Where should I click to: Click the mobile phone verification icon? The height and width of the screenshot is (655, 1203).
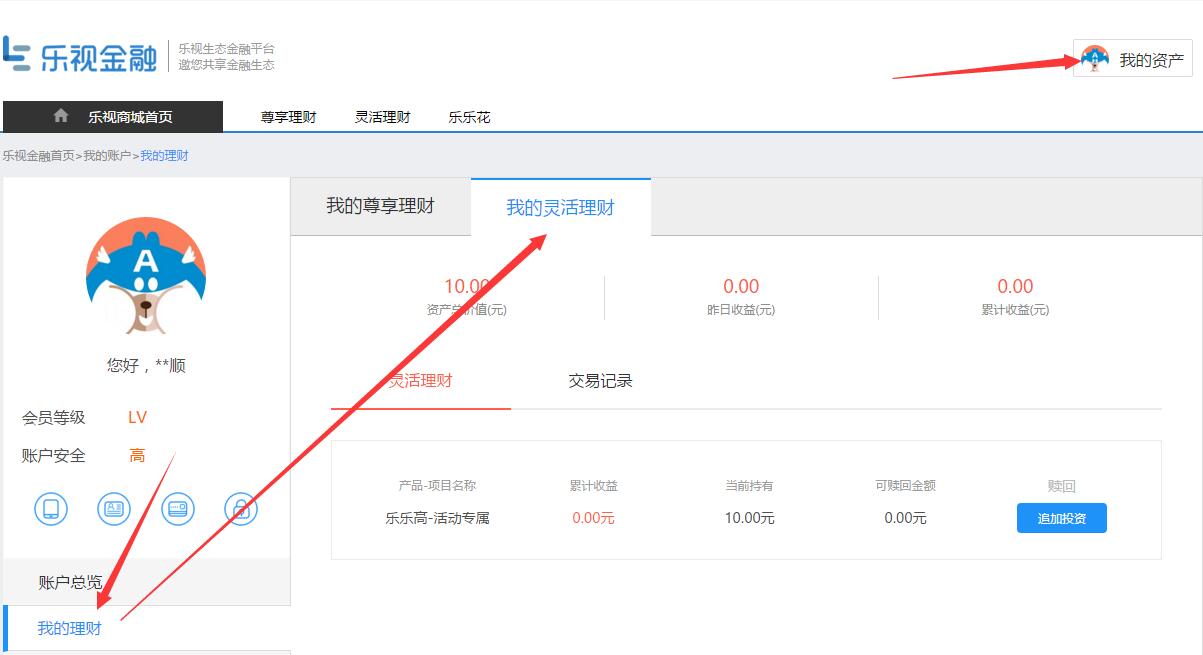pyautogui.click(x=51, y=509)
